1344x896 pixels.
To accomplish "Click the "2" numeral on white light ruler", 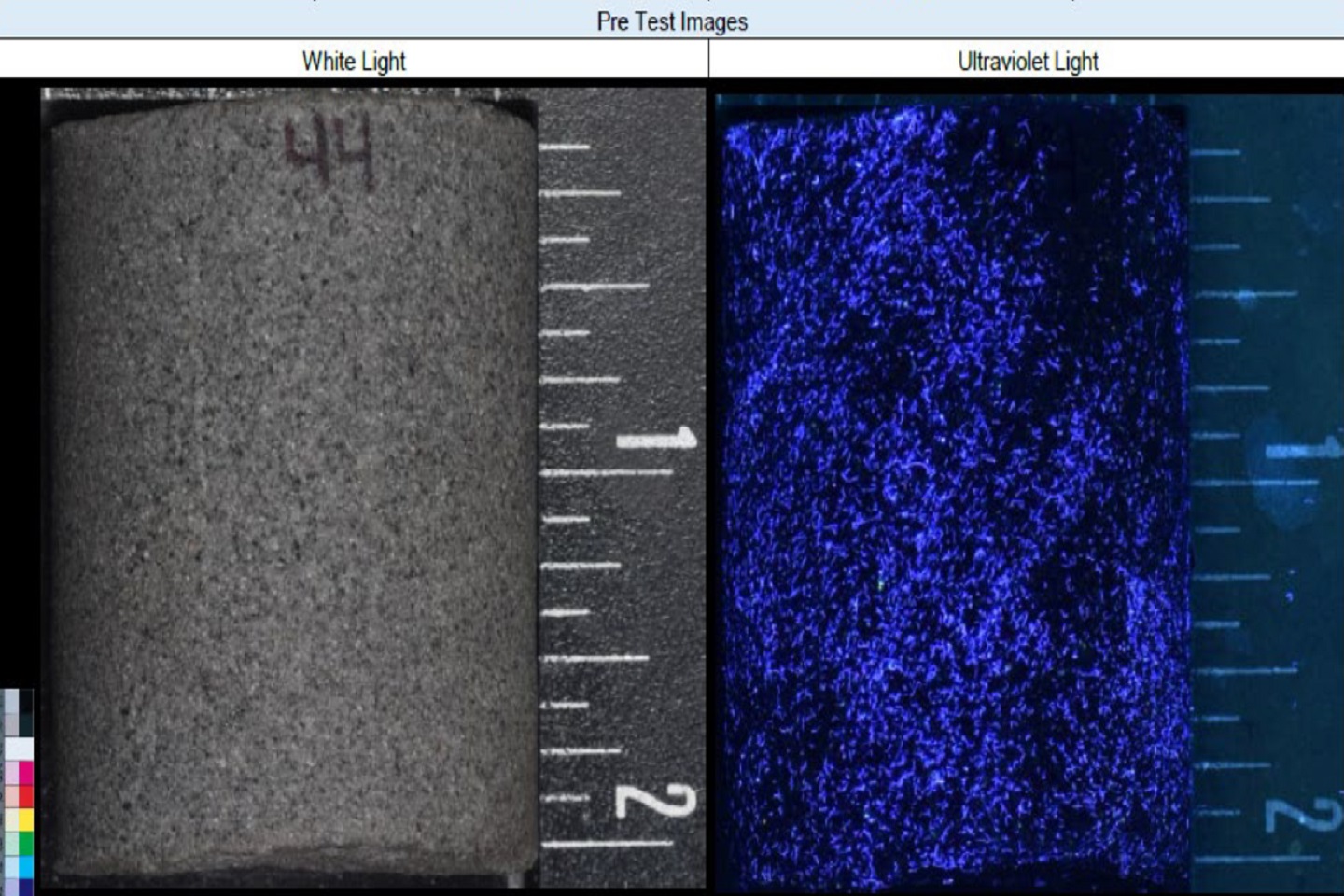I will pyautogui.click(x=656, y=802).
